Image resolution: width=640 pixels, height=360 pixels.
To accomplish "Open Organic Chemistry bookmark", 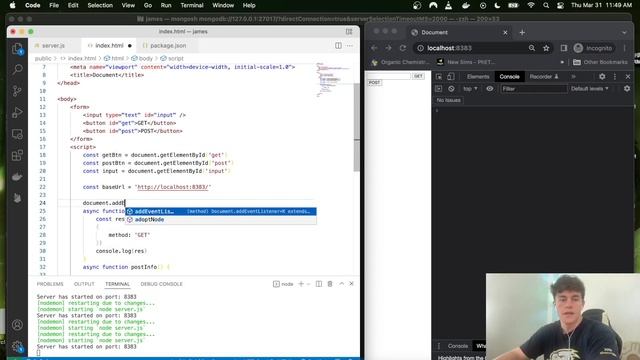I will click(400, 62).
